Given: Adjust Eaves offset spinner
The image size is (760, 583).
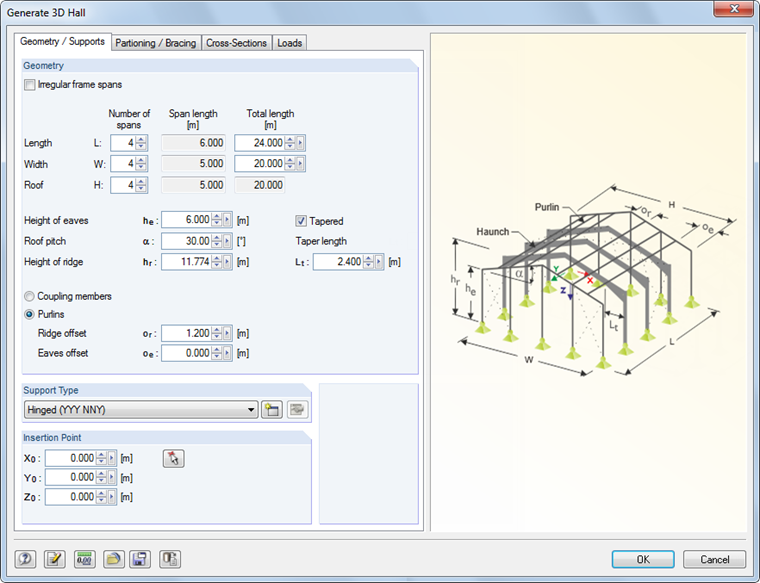Looking at the screenshot, I should pos(217,353).
